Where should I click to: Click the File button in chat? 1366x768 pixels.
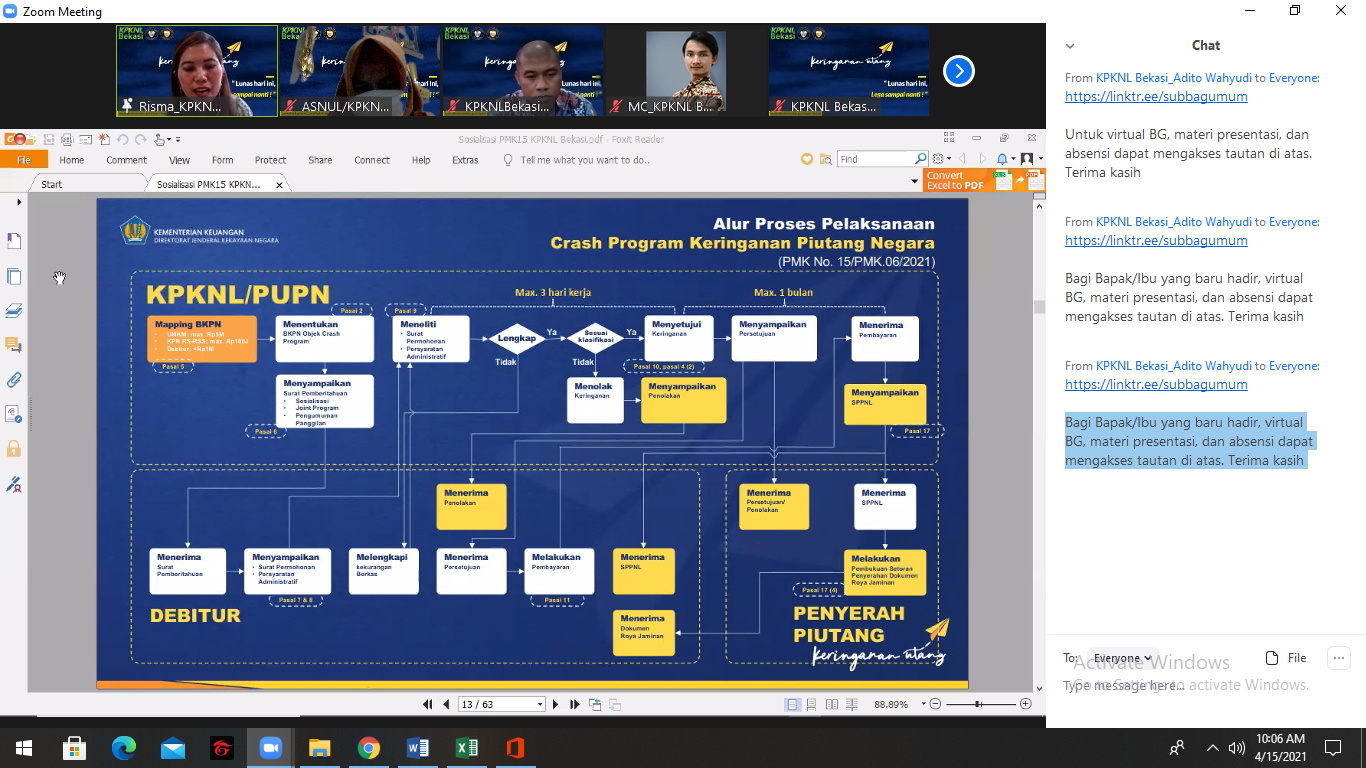click(1286, 658)
